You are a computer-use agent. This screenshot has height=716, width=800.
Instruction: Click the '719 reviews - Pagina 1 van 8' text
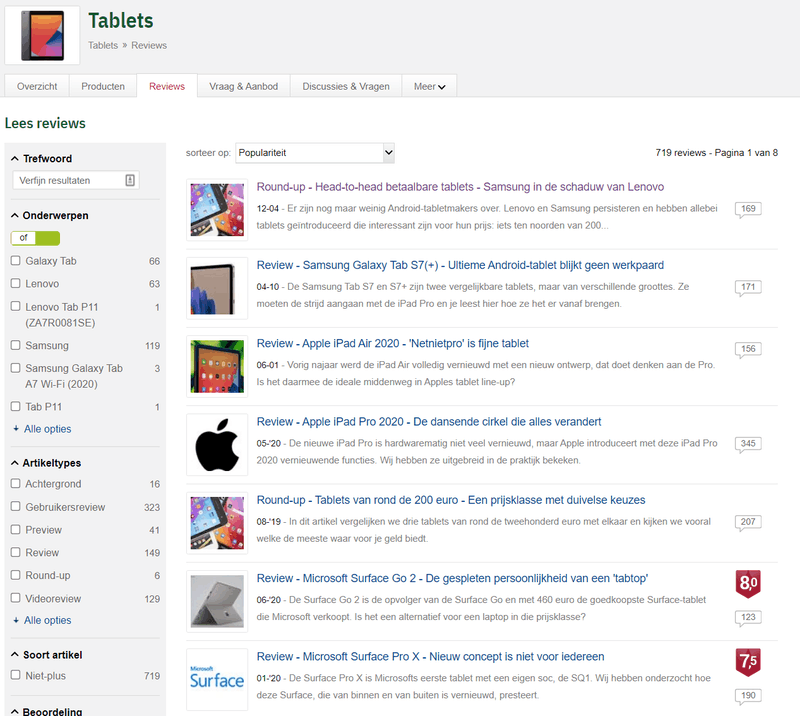coord(716,153)
